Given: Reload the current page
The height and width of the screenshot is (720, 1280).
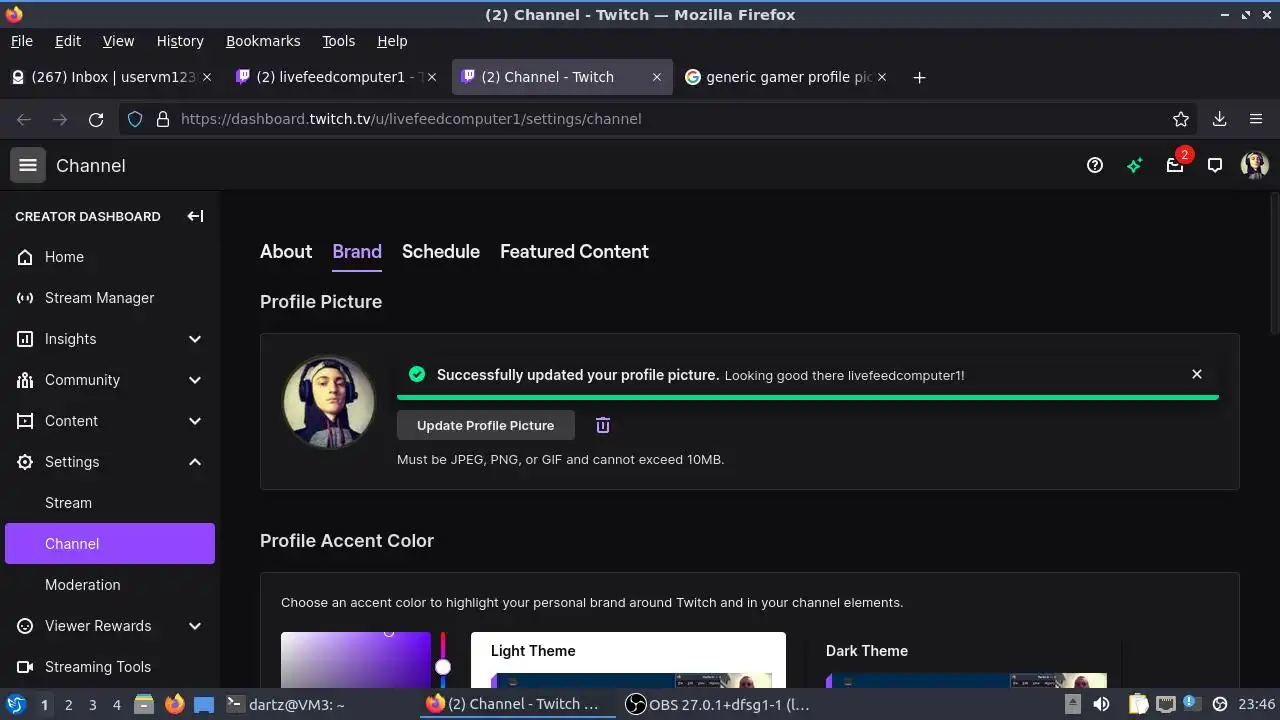Looking at the screenshot, I should click(96, 119).
